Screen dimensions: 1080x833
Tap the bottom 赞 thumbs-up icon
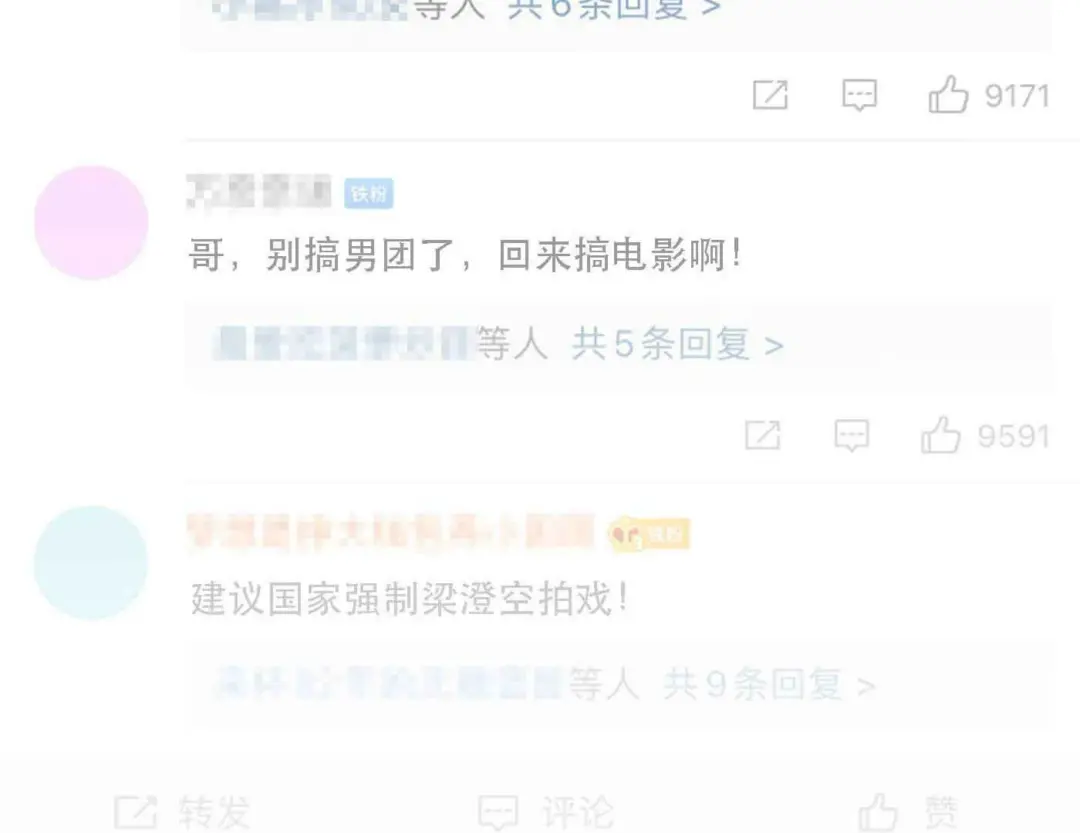coord(878,812)
